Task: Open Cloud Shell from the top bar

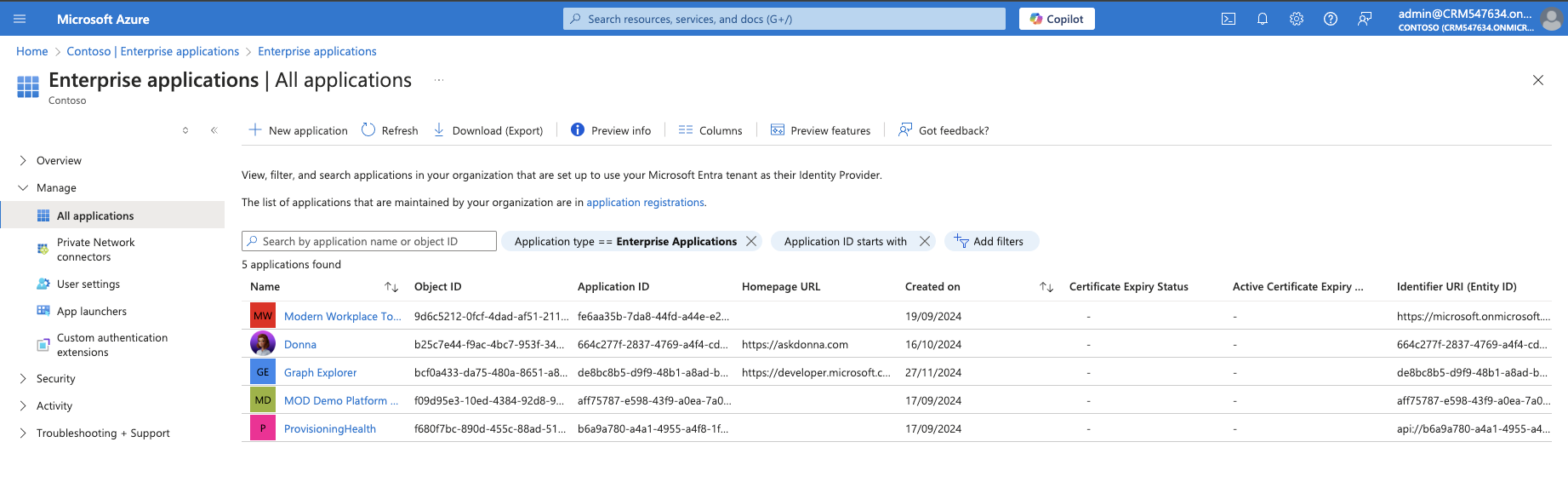Action: pyautogui.click(x=1229, y=19)
